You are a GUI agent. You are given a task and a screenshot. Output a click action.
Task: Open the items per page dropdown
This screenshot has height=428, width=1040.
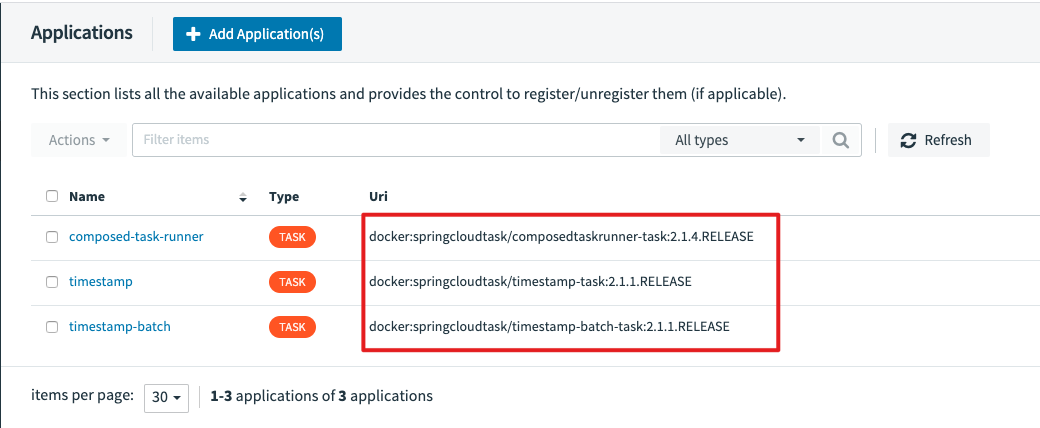click(167, 397)
